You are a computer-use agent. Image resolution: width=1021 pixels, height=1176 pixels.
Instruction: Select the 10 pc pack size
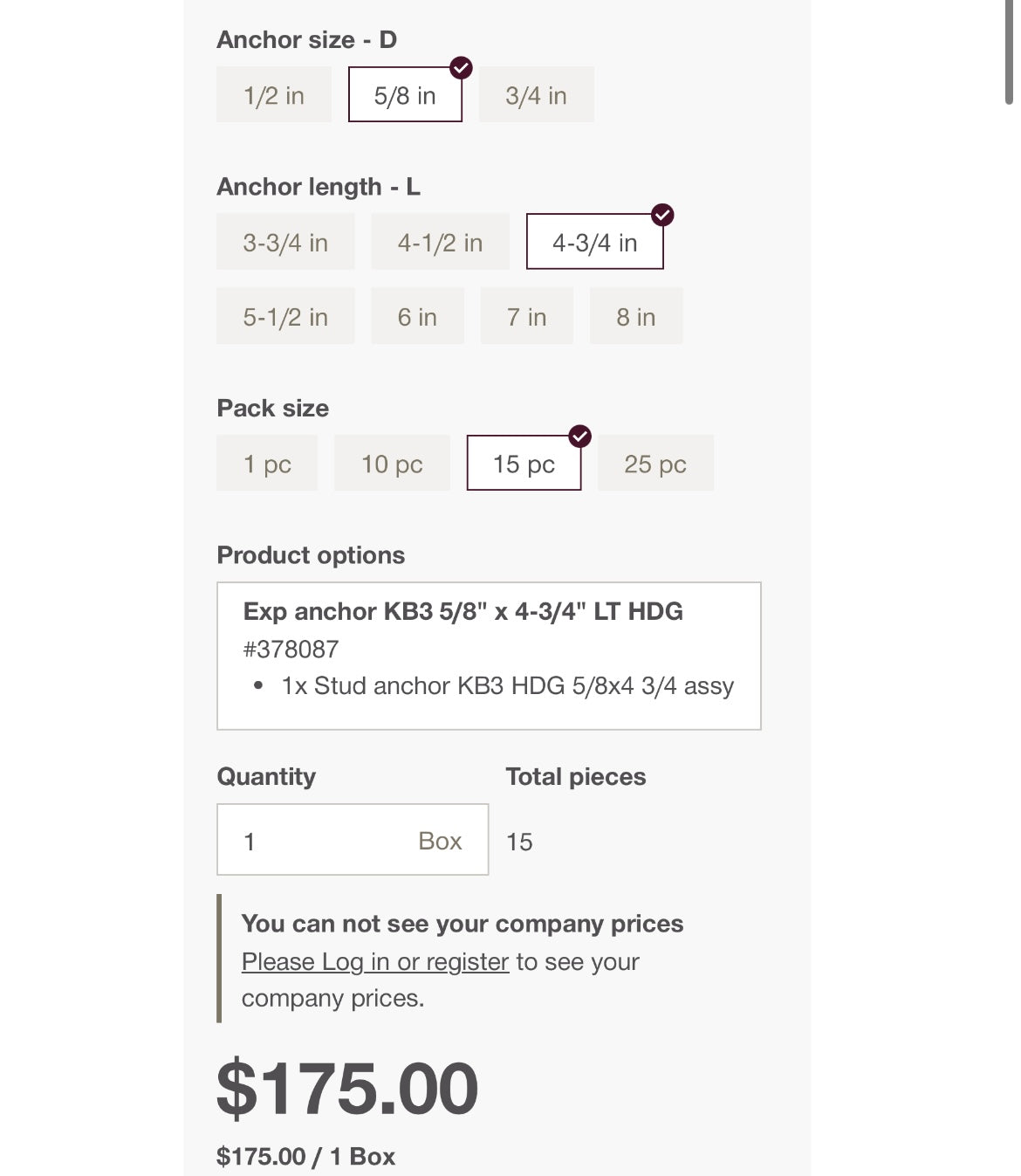392,464
